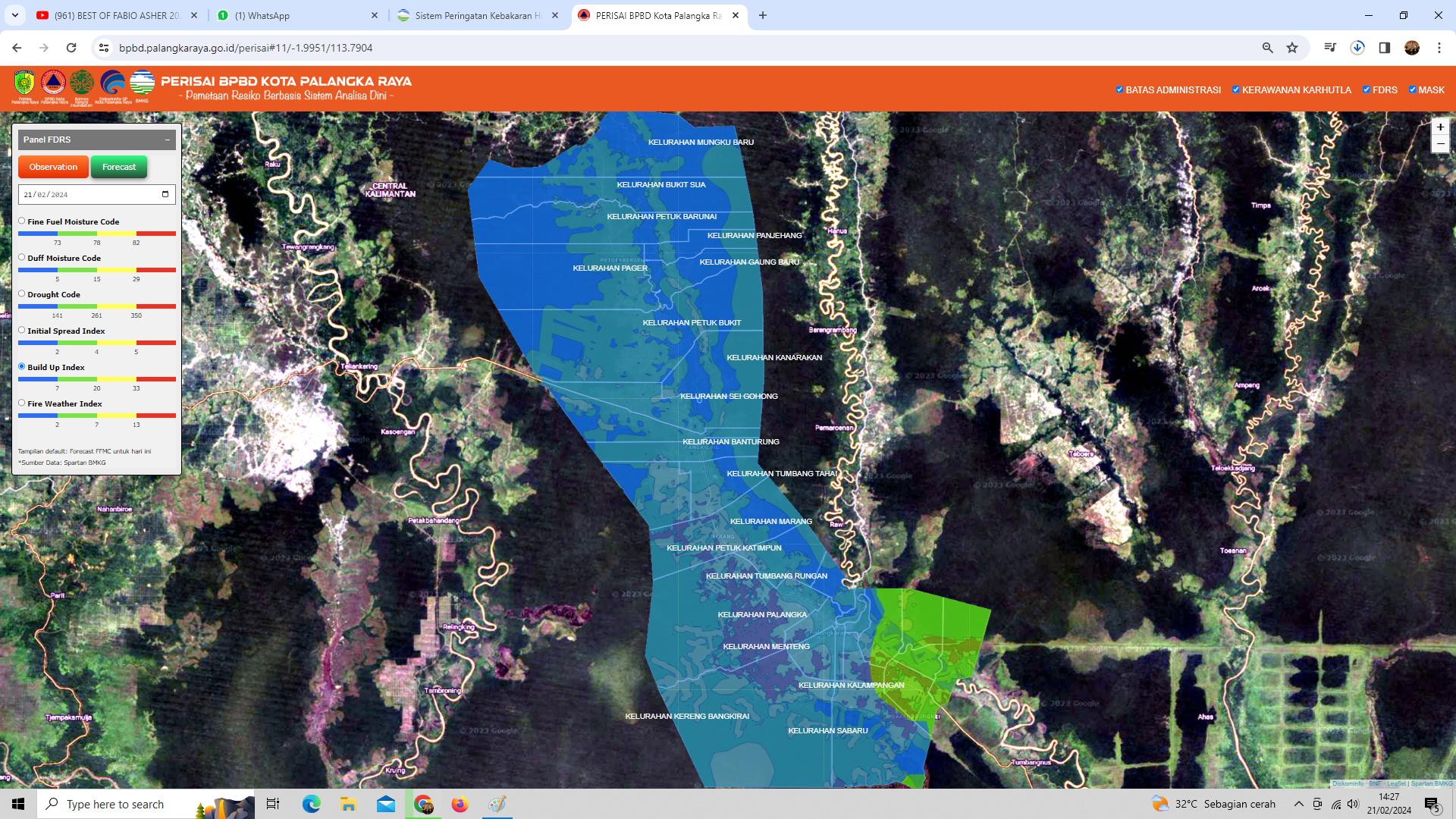Click the taskbar search box
This screenshot has height=819, width=1456.
[x=146, y=804]
